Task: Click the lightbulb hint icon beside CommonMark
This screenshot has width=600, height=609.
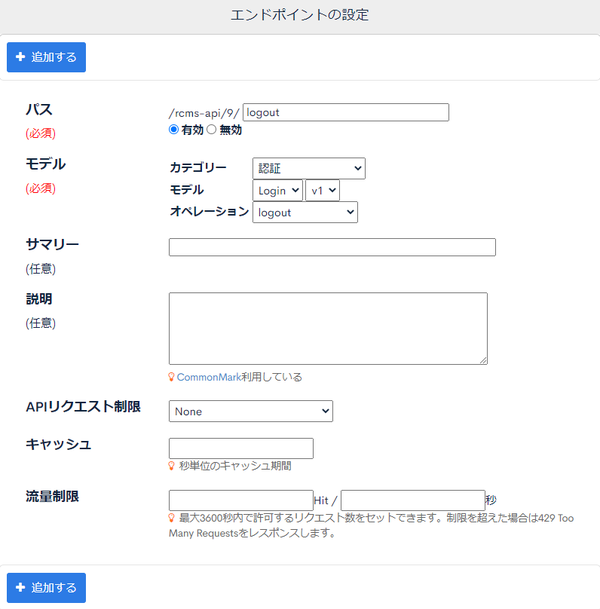Action: point(171,377)
